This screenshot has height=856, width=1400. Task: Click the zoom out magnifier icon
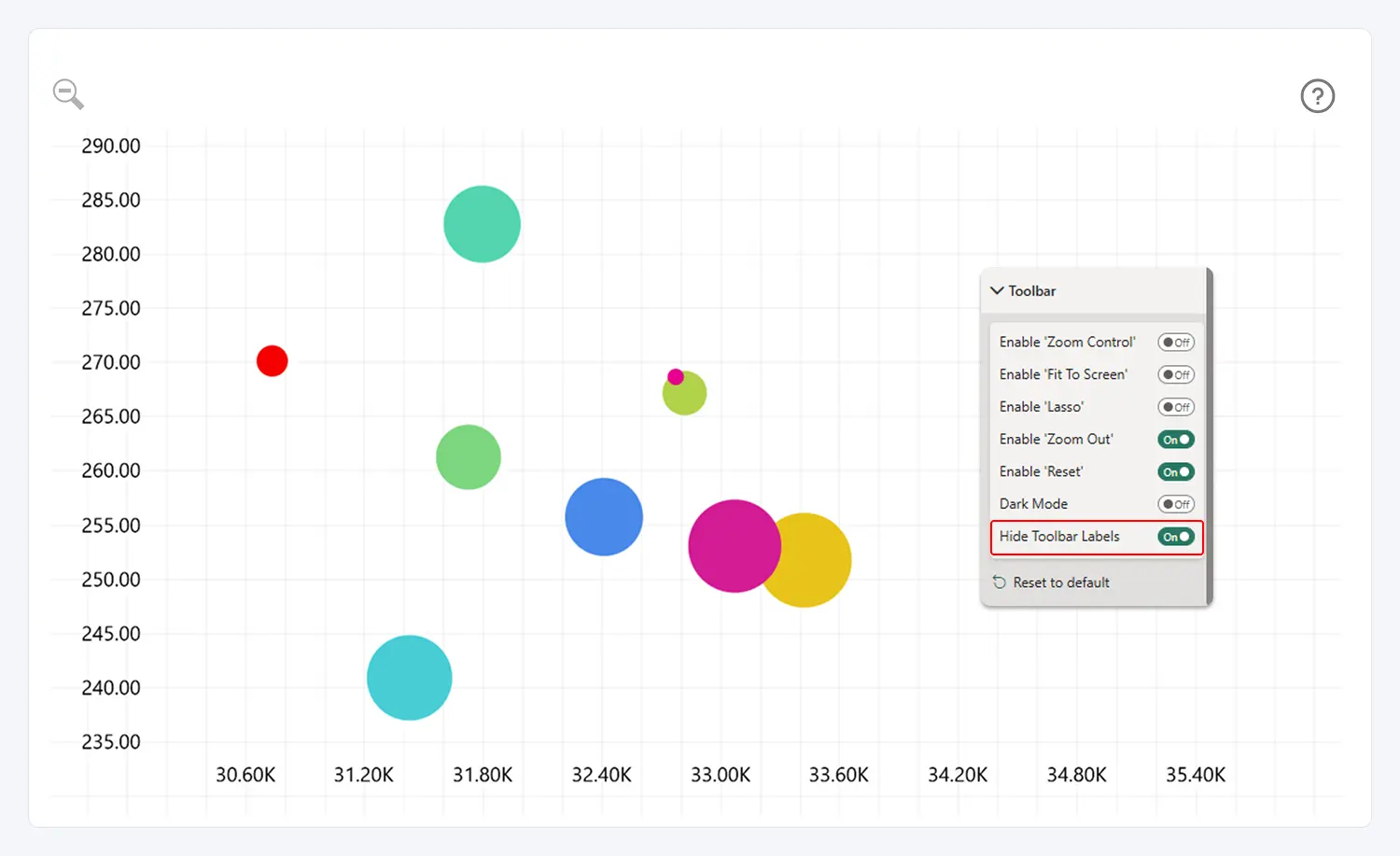67,93
